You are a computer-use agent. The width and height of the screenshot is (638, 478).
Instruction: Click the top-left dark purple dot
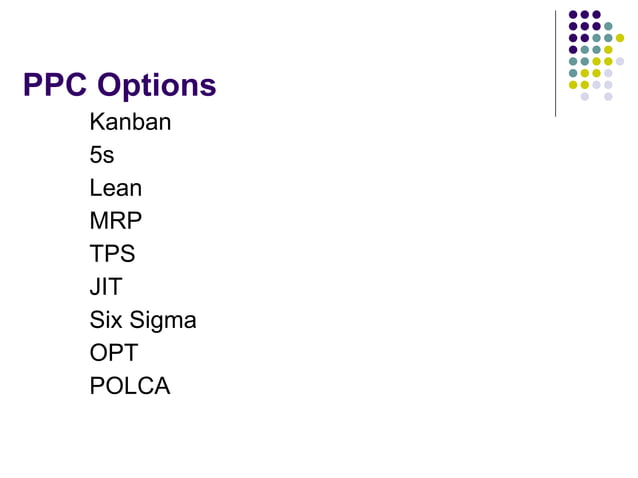click(573, 15)
